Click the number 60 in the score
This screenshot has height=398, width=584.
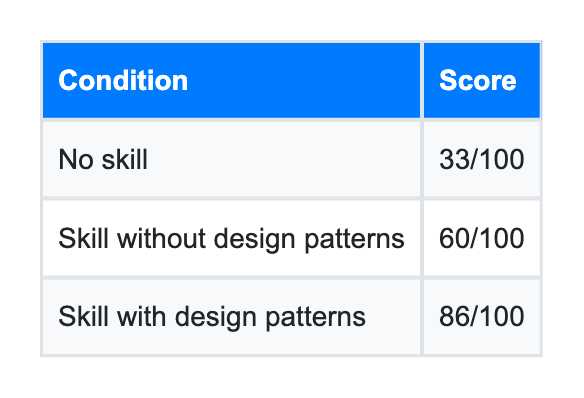click(x=454, y=238)
